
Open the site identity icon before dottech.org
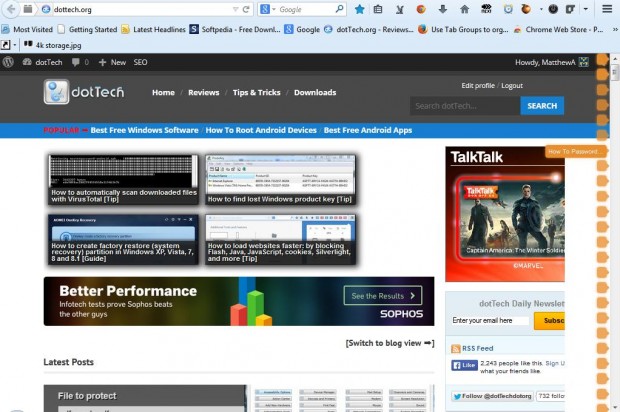click(x=45, y=9)
